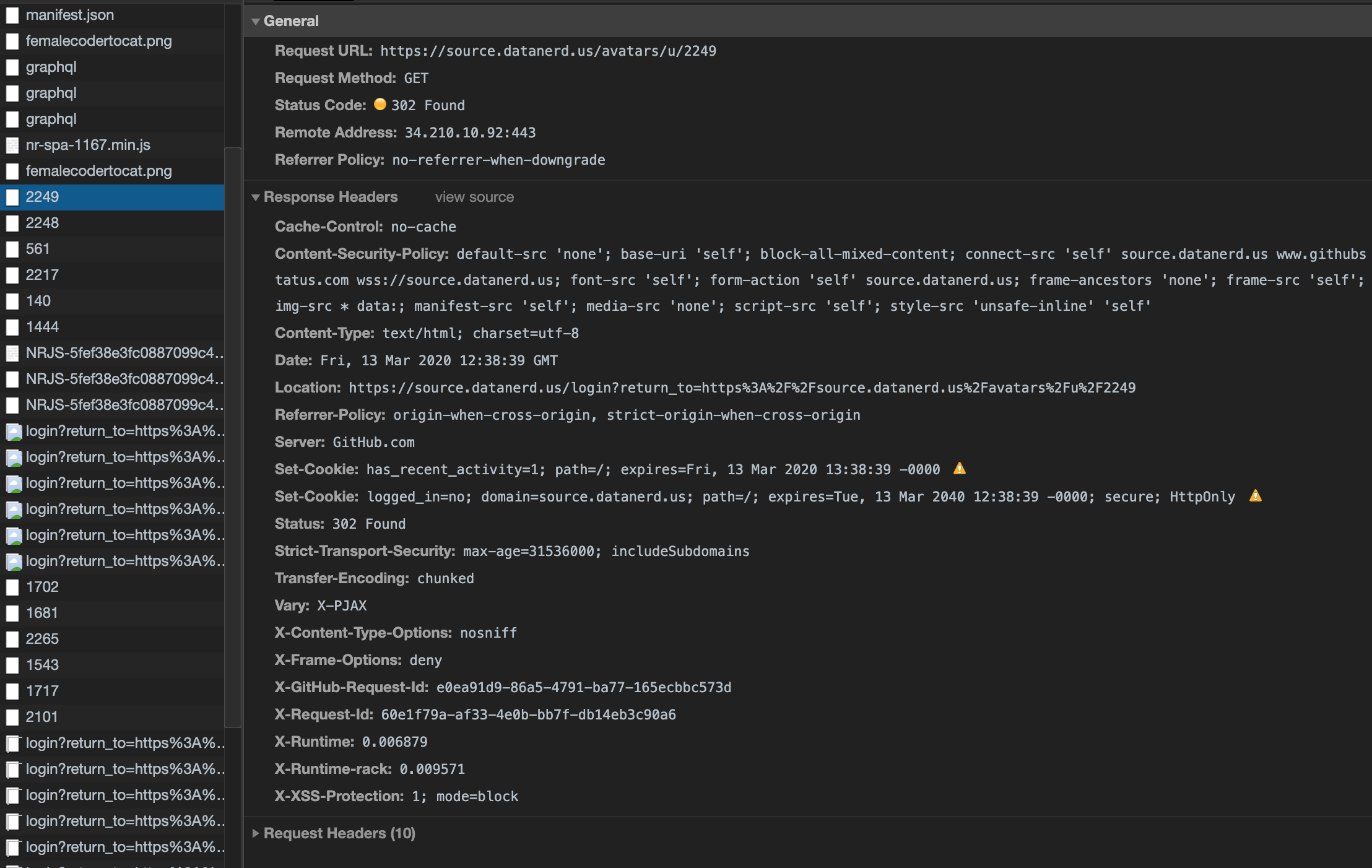Select the highlighted 2249 request
The image size is (1372, 868).
43,197
